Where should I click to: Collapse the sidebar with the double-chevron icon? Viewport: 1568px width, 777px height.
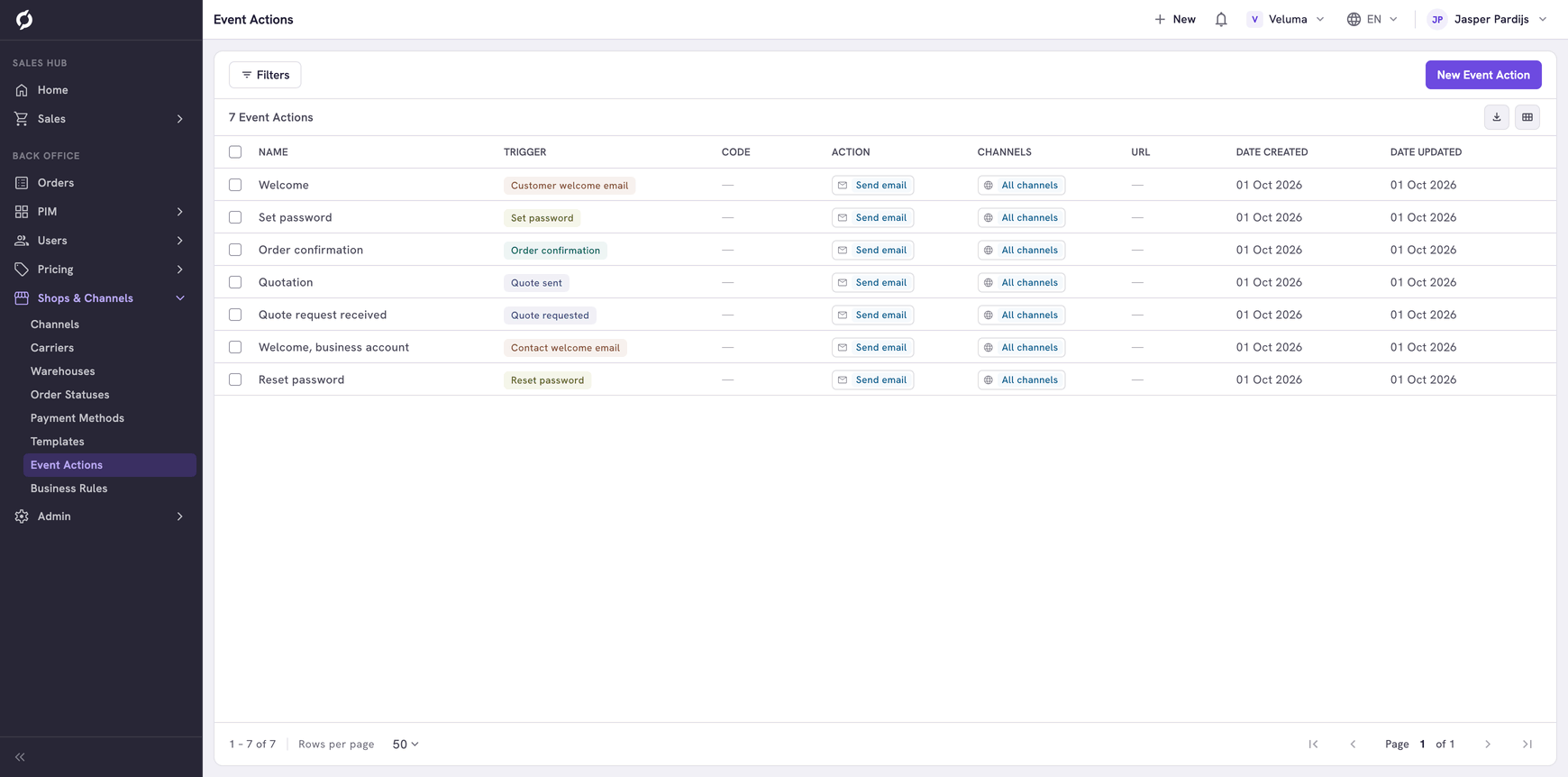point(20,757)
